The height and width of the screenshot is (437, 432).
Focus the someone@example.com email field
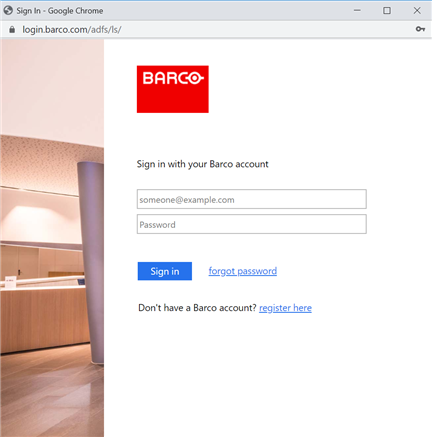252,199
